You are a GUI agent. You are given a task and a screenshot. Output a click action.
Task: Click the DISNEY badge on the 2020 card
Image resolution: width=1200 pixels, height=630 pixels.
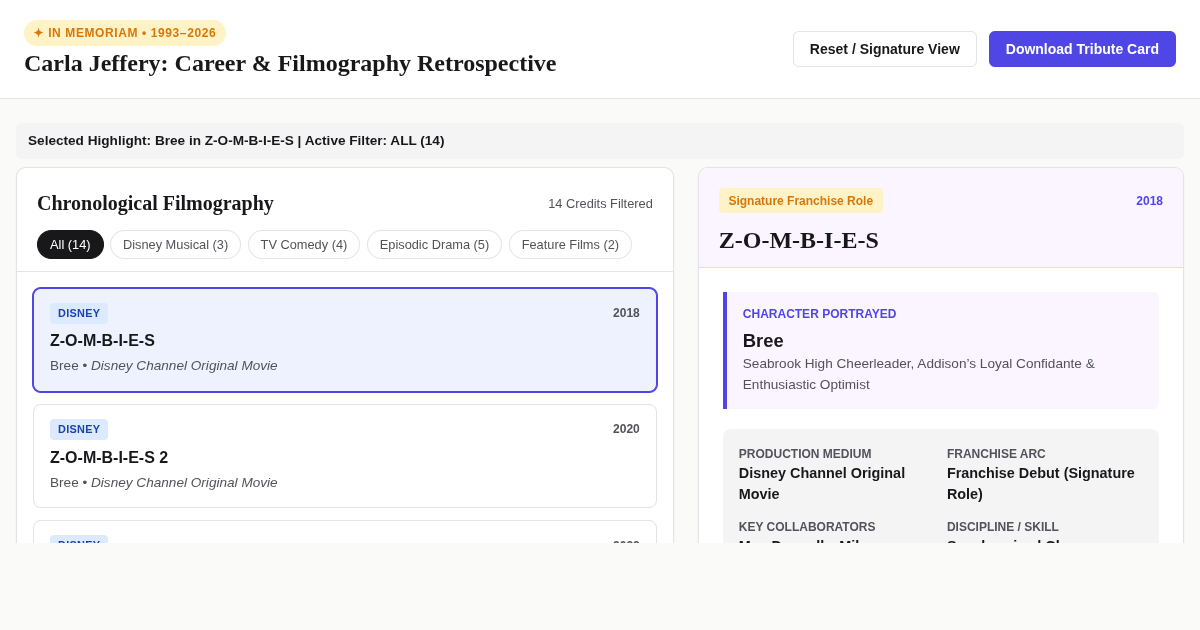click(x=79, y=429)
